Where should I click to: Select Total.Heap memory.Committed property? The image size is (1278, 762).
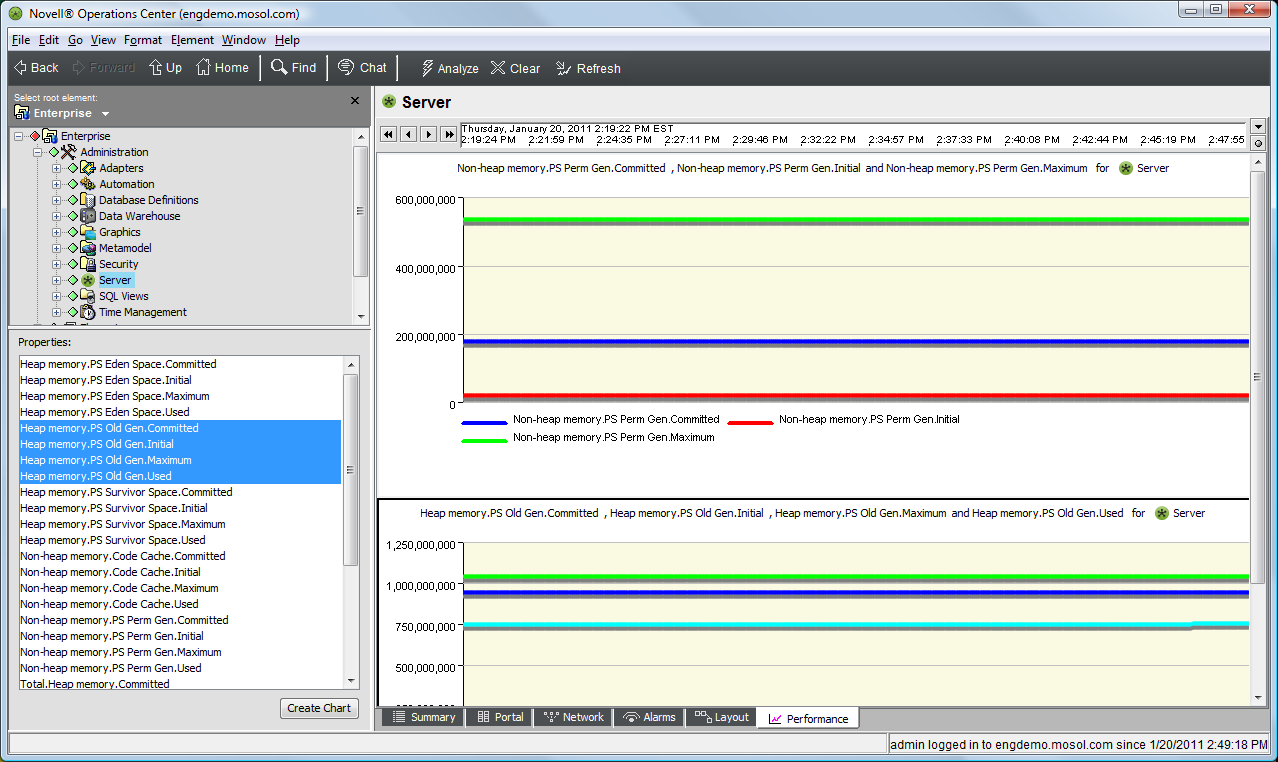pos(180,684)
